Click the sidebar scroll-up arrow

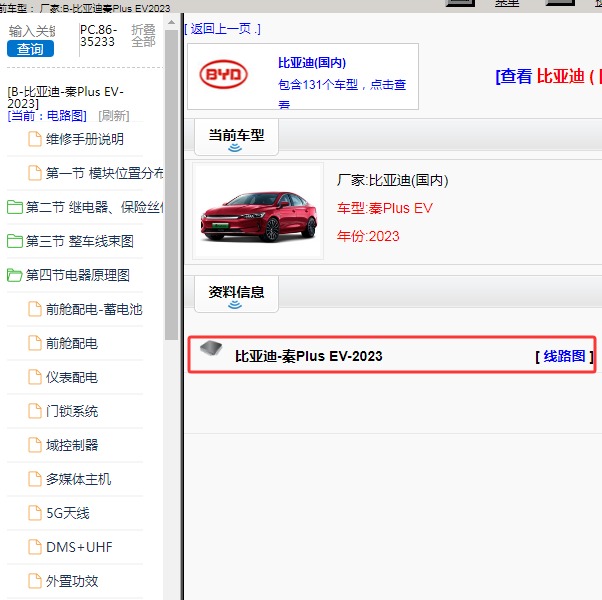point(172,23)
